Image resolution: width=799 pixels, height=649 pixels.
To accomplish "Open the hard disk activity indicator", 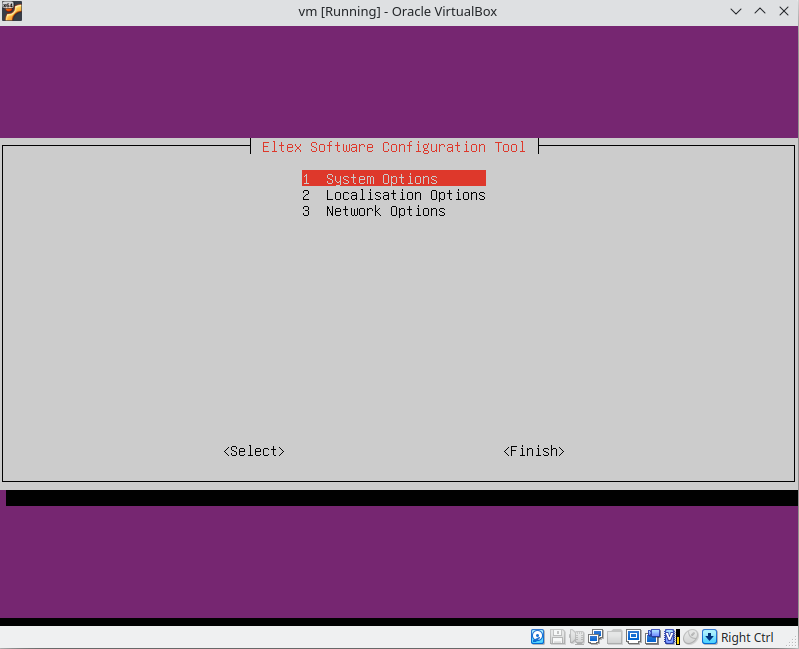I will click(538, 637).
